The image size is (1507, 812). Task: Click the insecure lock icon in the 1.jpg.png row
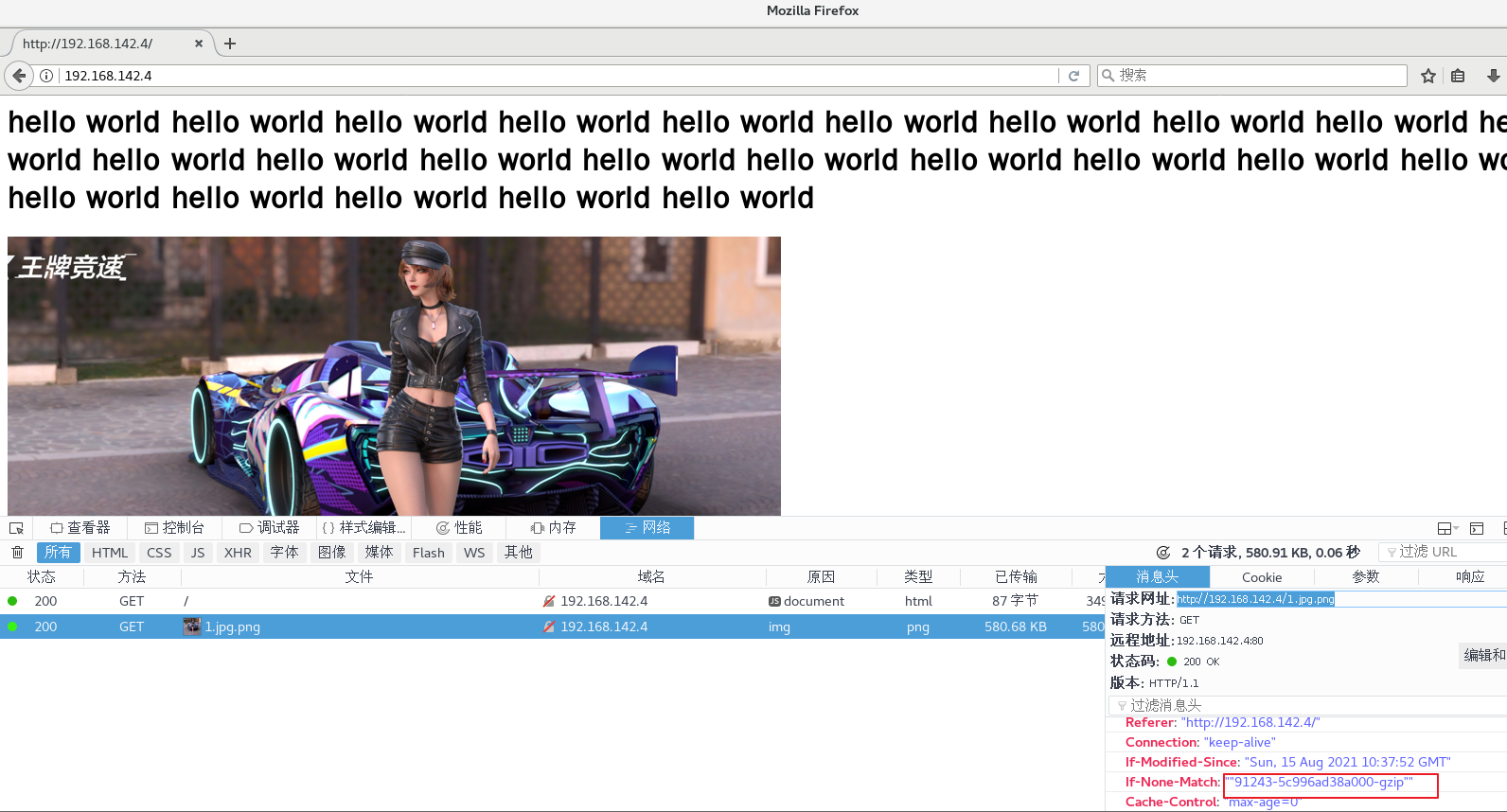pyautogui.click(x=549, y=627)
